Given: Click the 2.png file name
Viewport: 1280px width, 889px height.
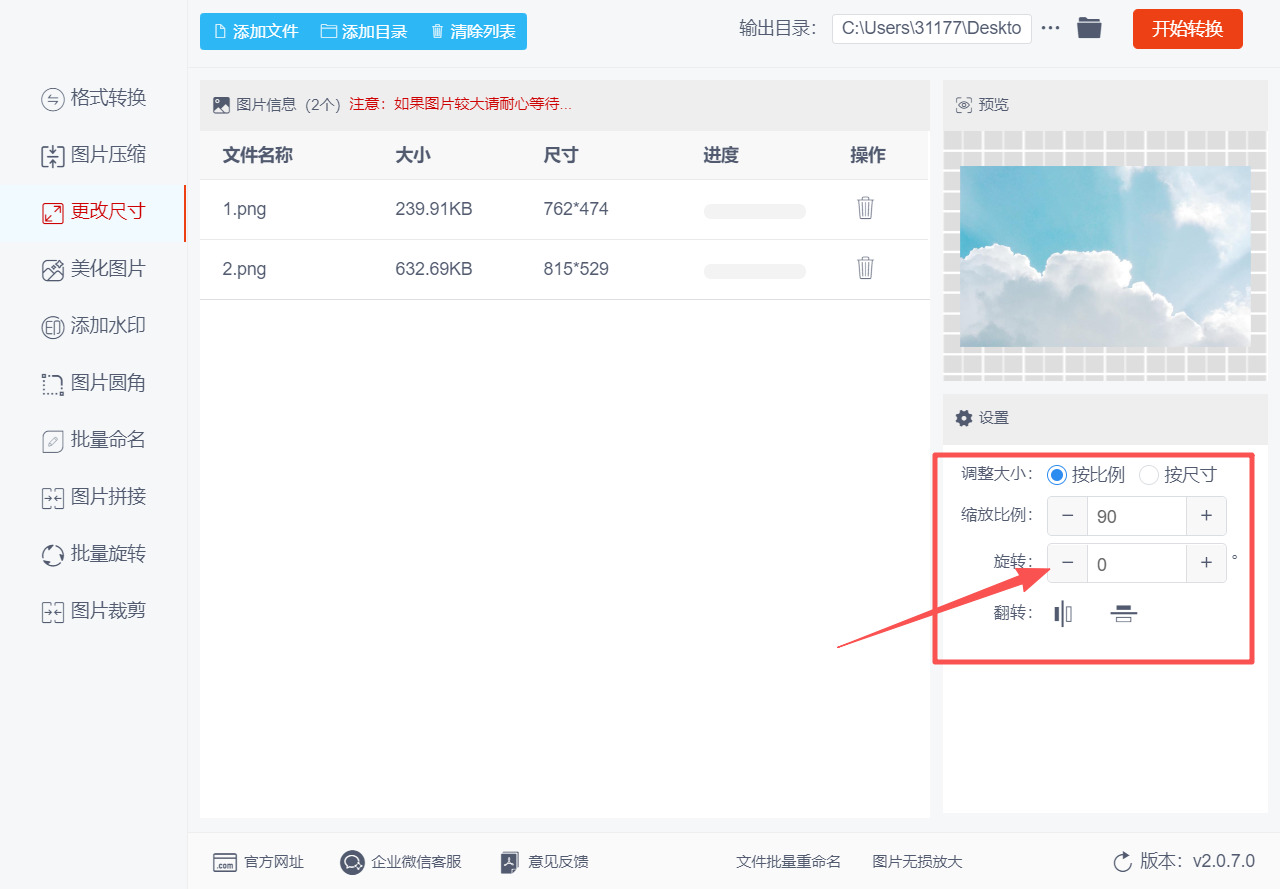Looking at the screenshot, I should pos(244,269).
